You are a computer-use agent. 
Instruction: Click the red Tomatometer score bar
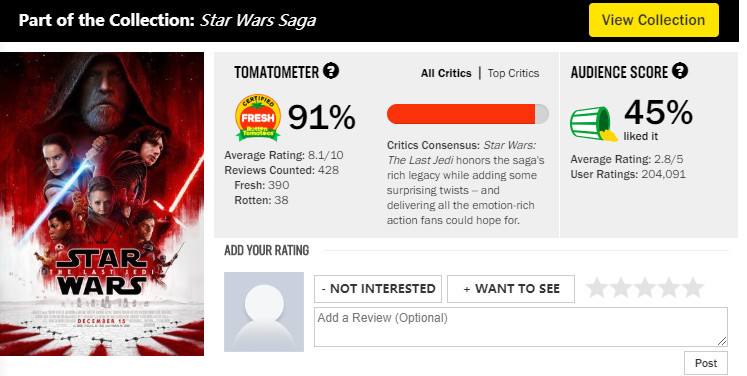[x=467, y=114]
